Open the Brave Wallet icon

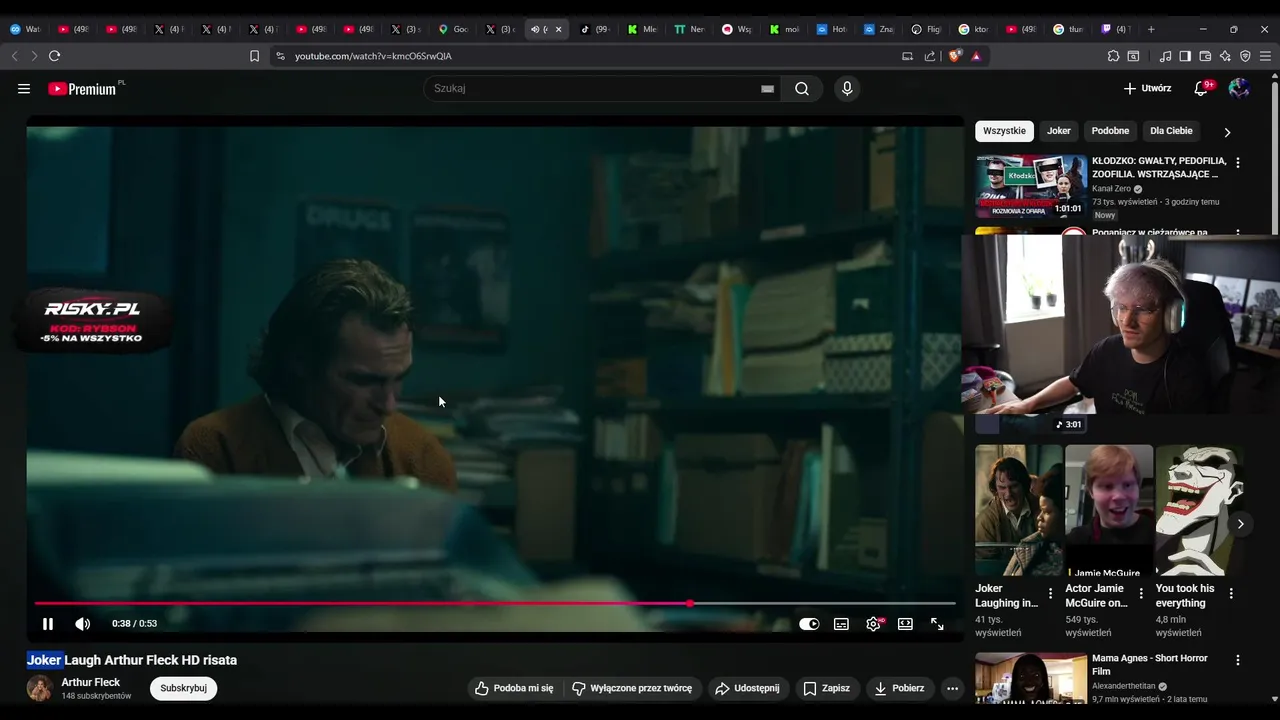click(1205, 56)
